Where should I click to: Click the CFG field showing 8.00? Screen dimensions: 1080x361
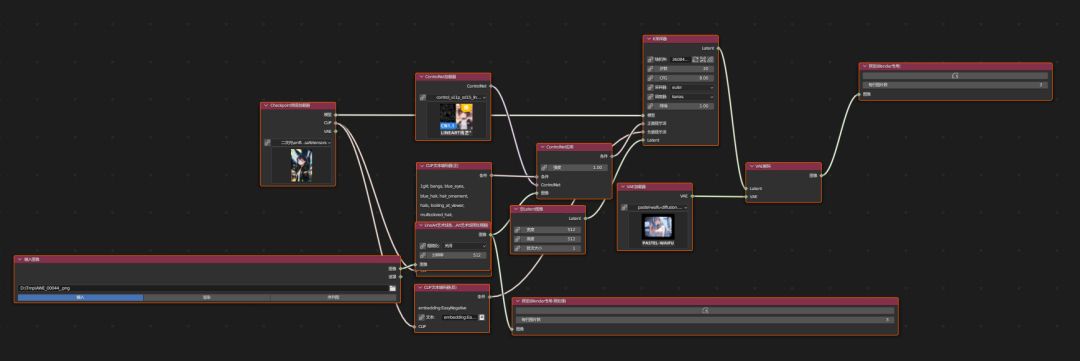click(685, 78)
